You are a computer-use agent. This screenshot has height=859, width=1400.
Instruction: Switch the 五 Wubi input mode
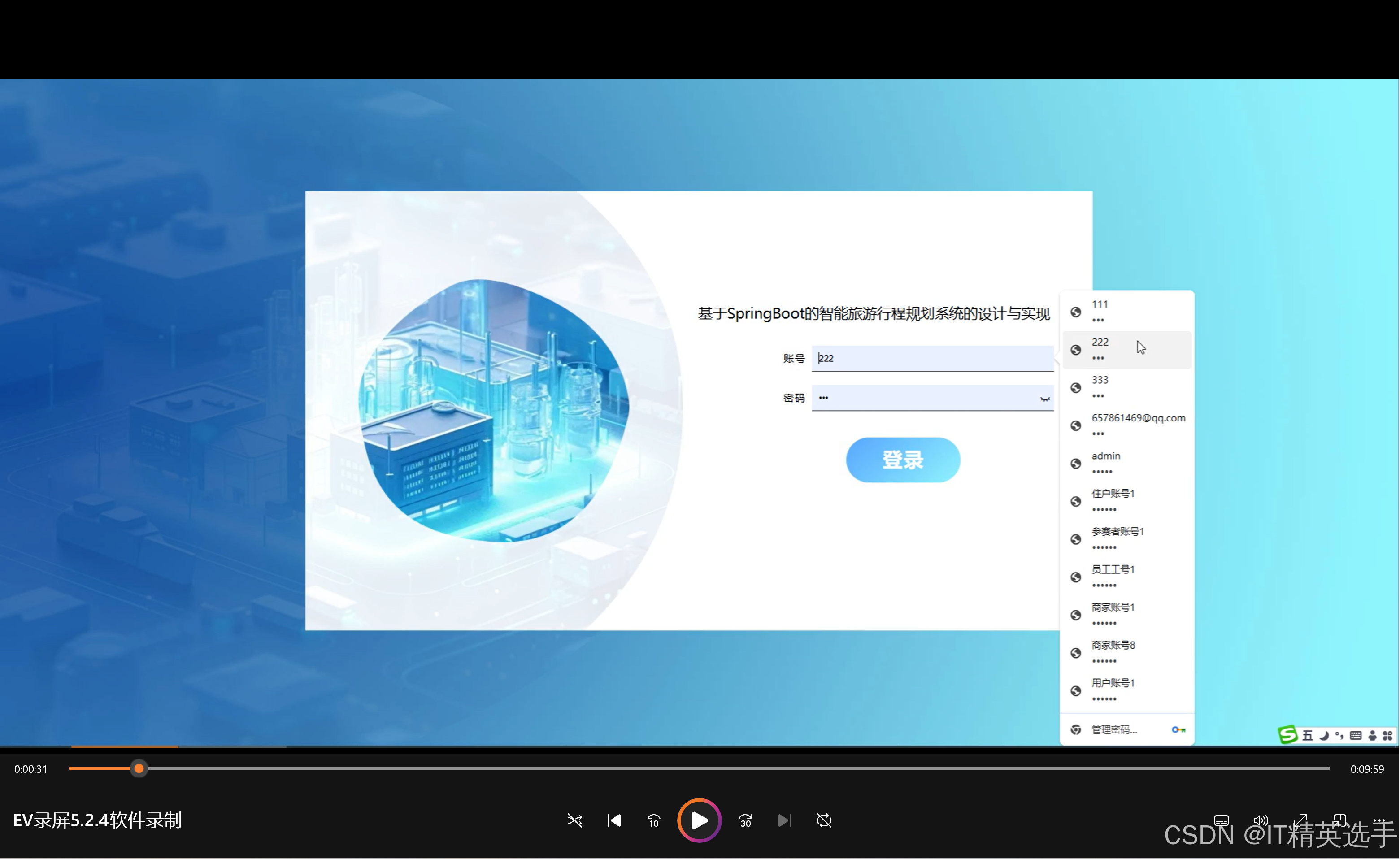point(1307,736)
